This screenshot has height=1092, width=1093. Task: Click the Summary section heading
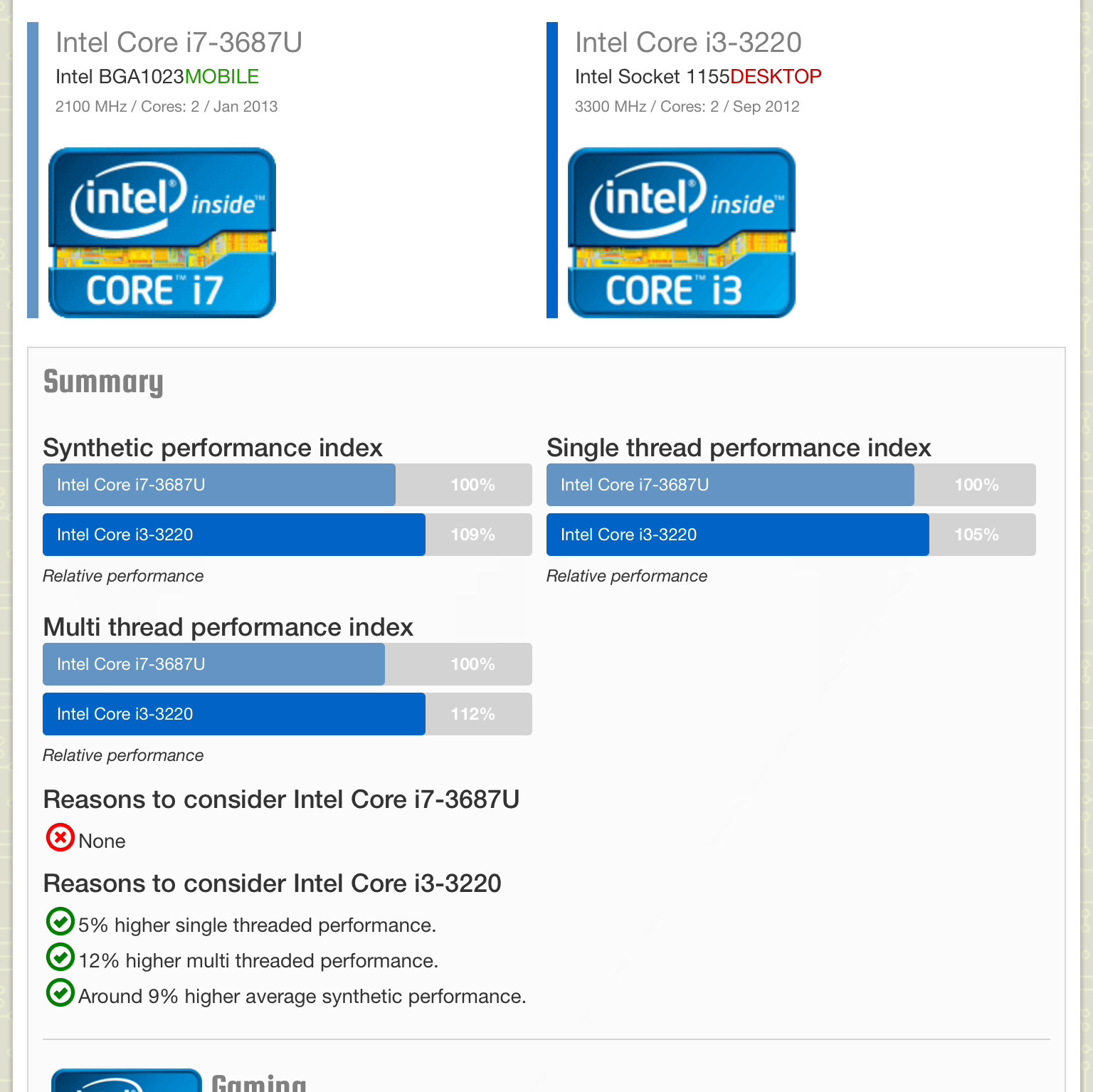click(103, 382)
